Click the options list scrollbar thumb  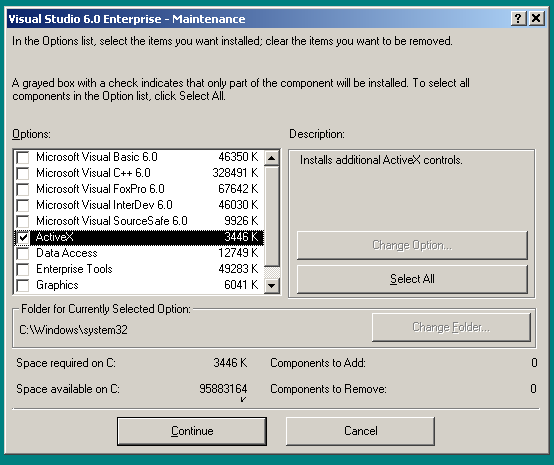(x=272, y=216)
